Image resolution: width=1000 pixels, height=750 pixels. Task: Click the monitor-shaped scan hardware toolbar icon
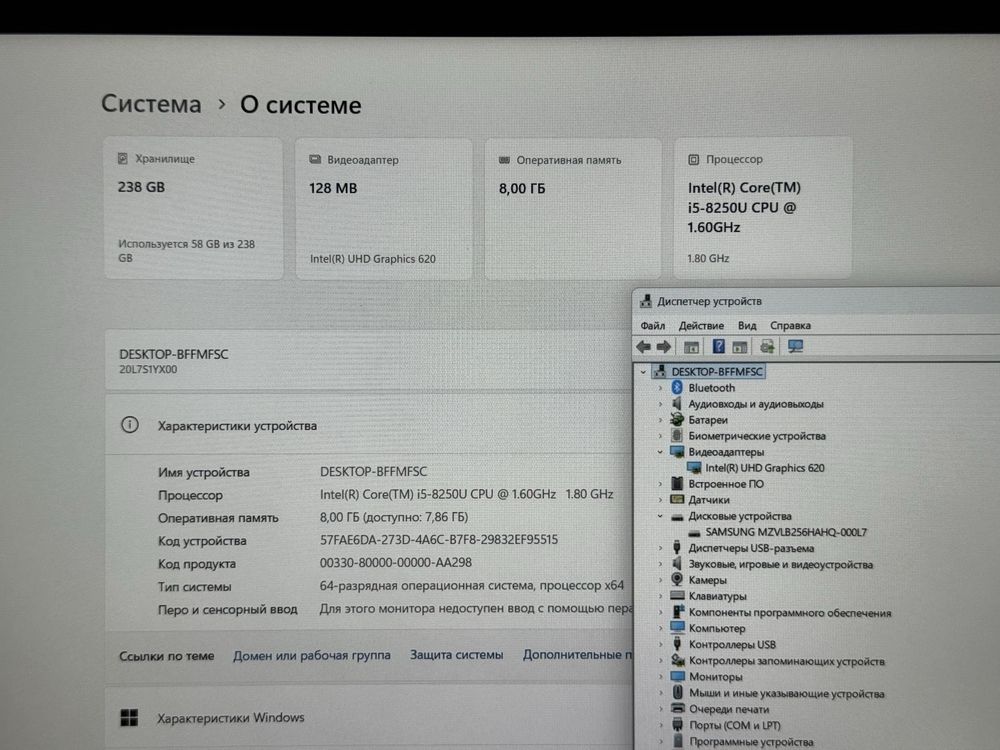(795, 346)
